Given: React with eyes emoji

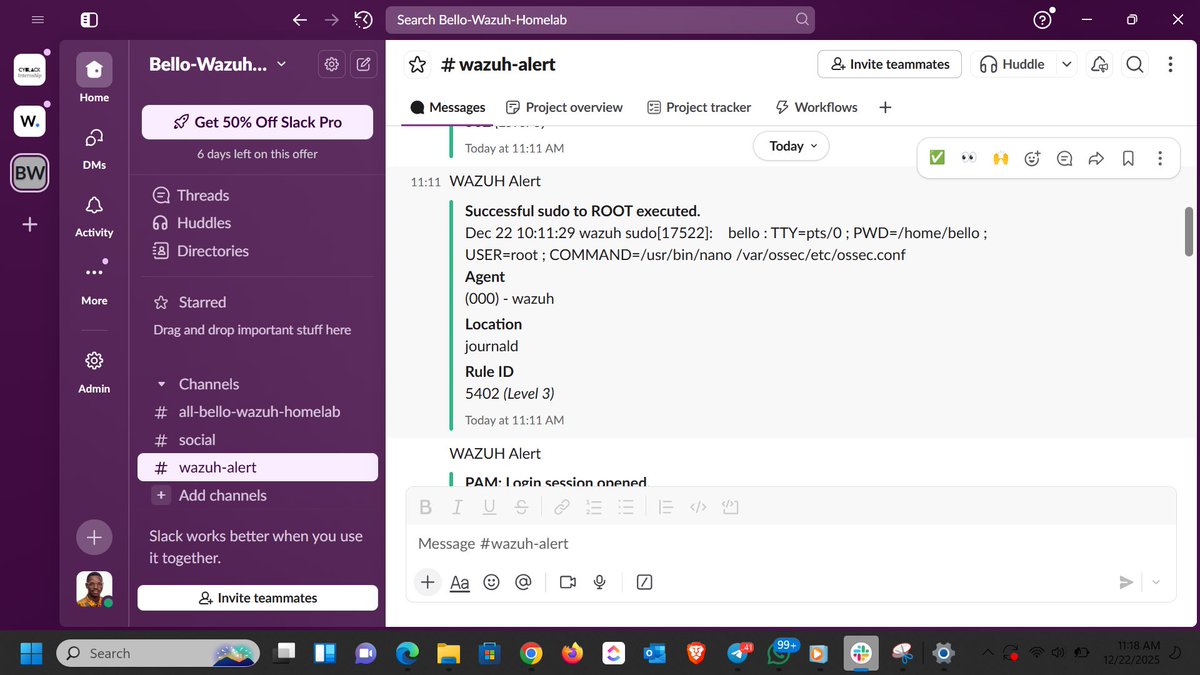Looking at the screenshot, I should point(968,158).
